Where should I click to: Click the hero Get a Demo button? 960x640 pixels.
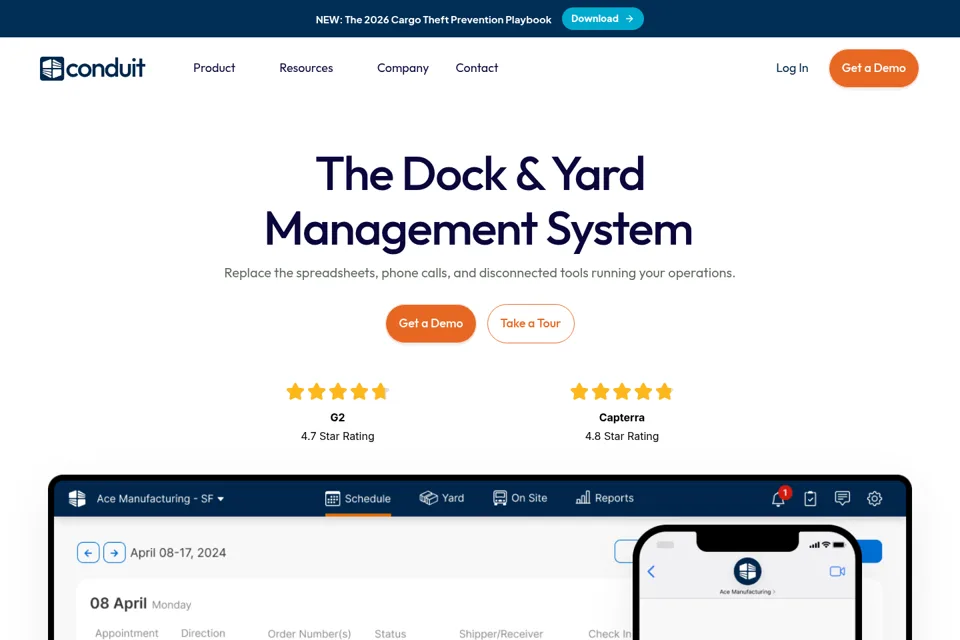[431, 323]
